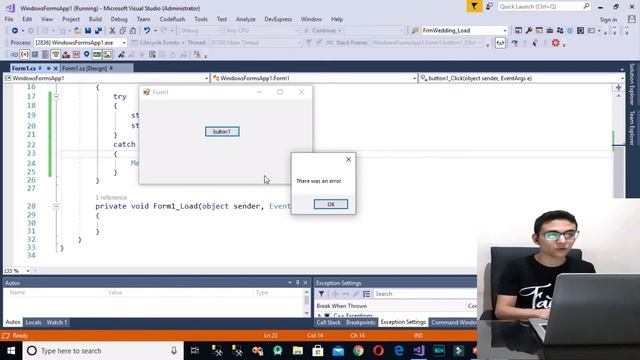
Task: Open the Edit menu
Action: pyautogui.click(x=27, y=19)
